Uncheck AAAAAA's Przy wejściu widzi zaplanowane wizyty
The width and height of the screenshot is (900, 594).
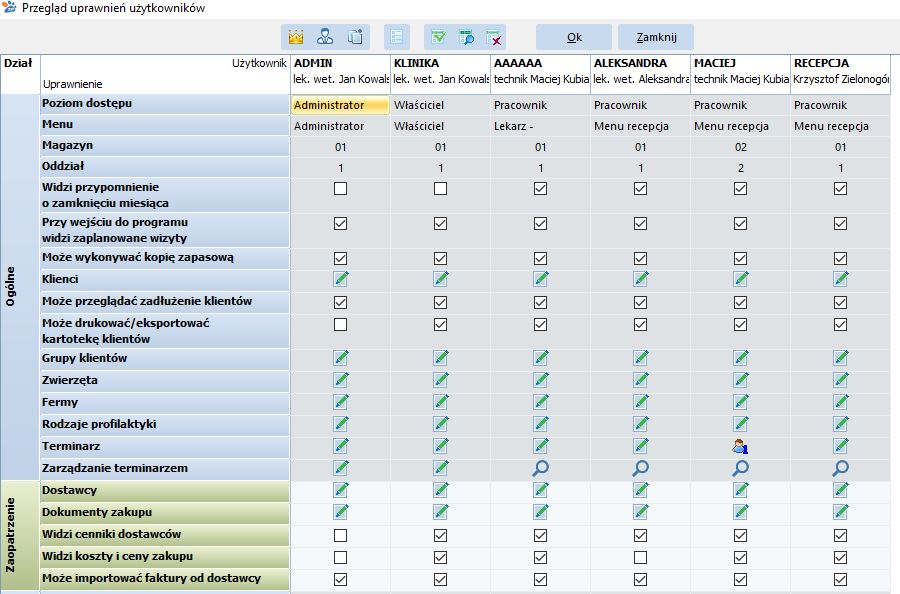pyautogui.click(x=540, y=223)
